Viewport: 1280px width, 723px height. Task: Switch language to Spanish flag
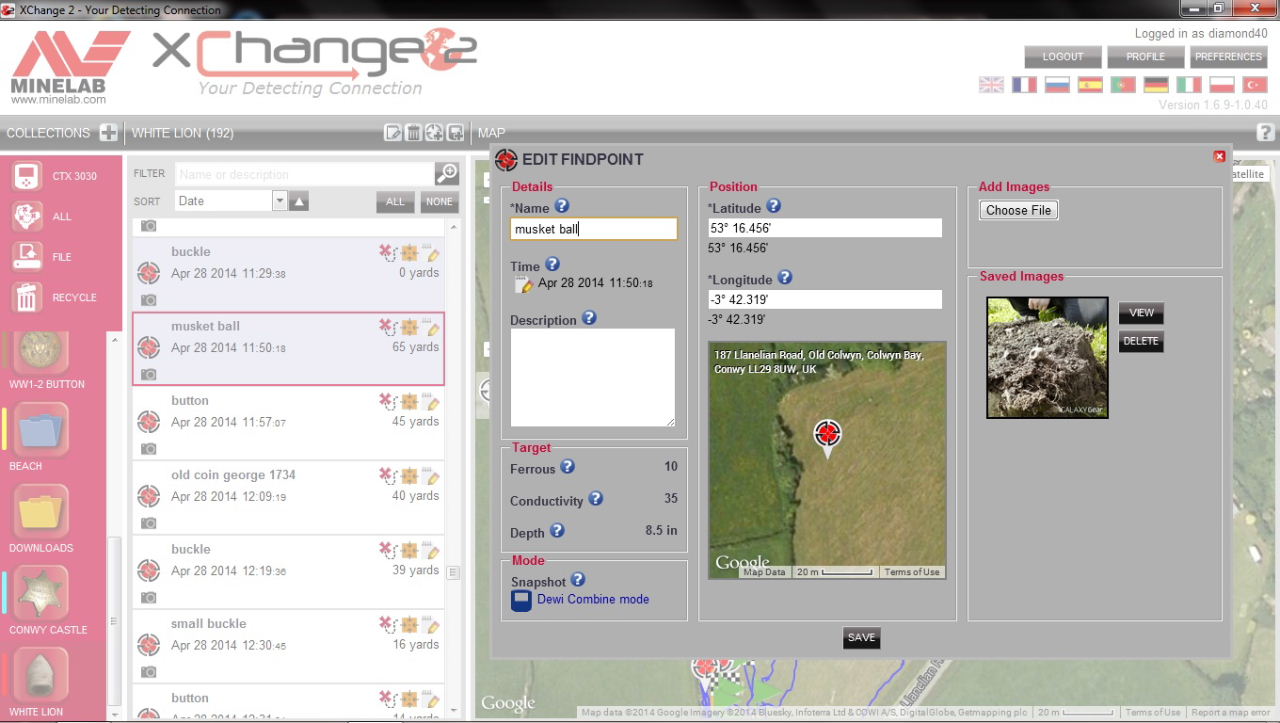pyautogui.click(x=1090, y=85)
